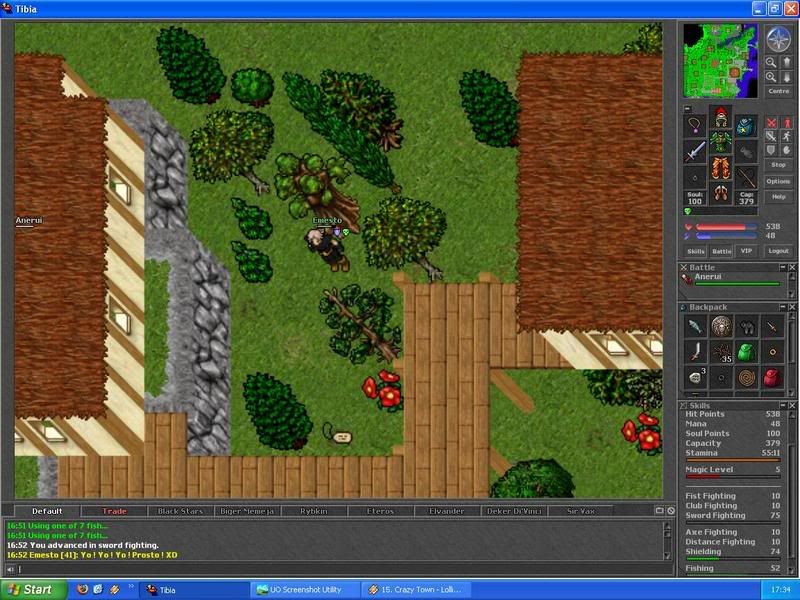Toggle offensive fight mode crossed swords
This screenshot has width=800, height=600.
(x=771, y=123)
